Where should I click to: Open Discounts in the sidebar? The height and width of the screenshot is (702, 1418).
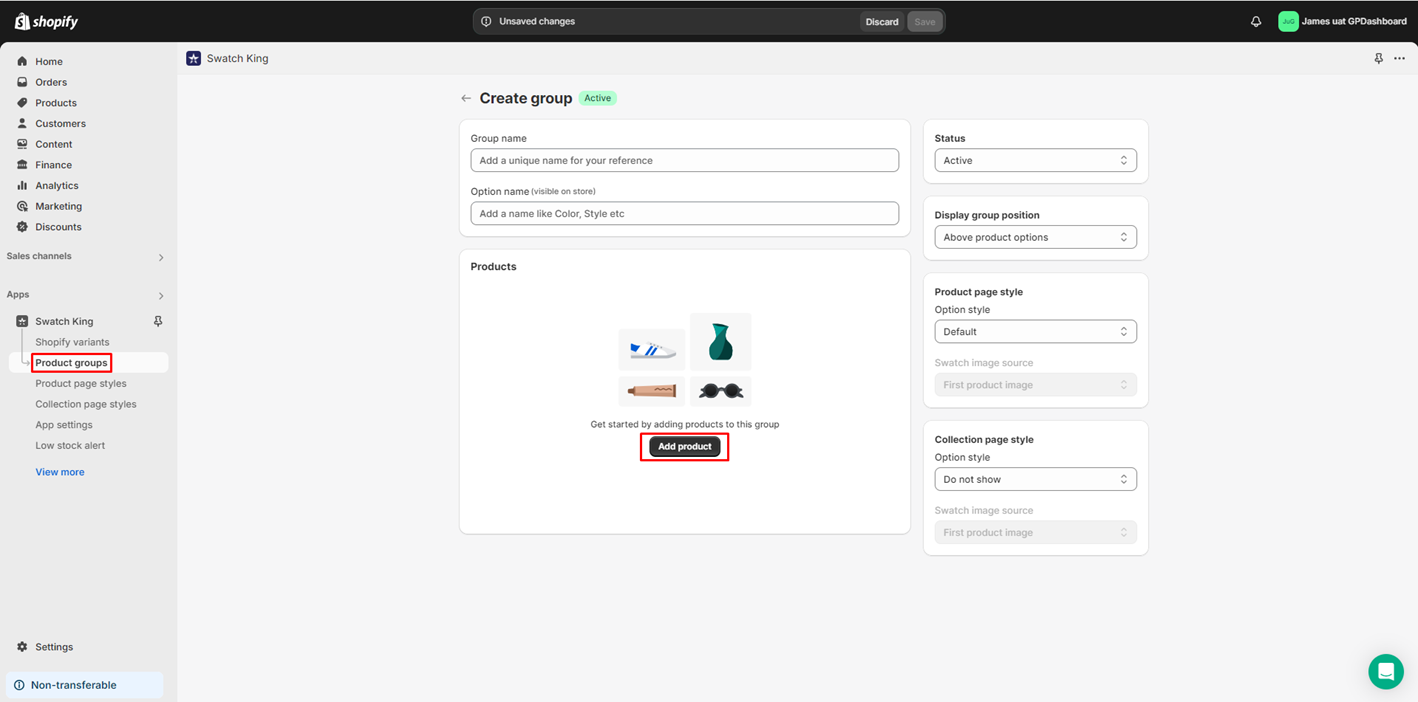(x=55, y=227)
